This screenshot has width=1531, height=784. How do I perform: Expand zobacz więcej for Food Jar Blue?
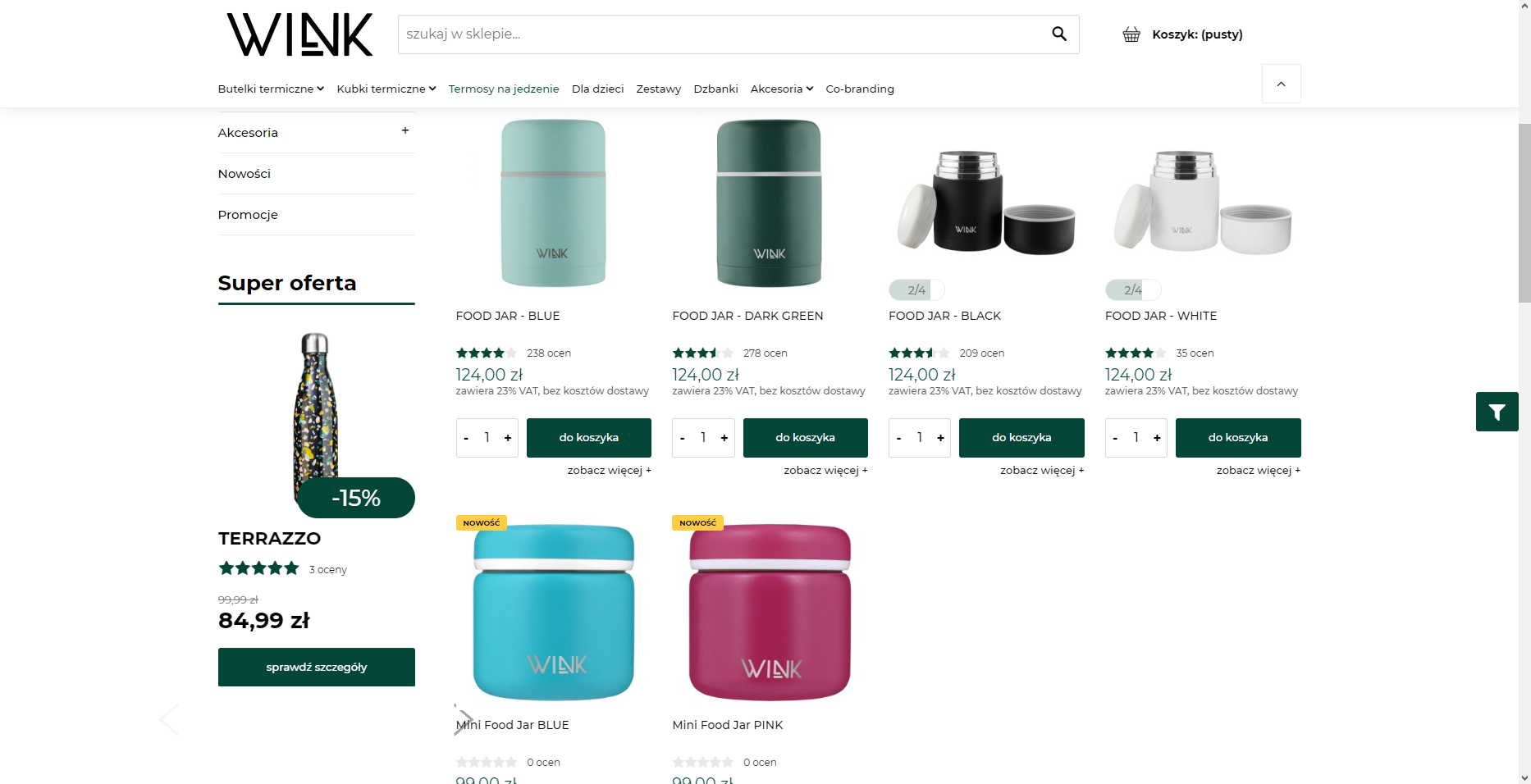(610, 471)
